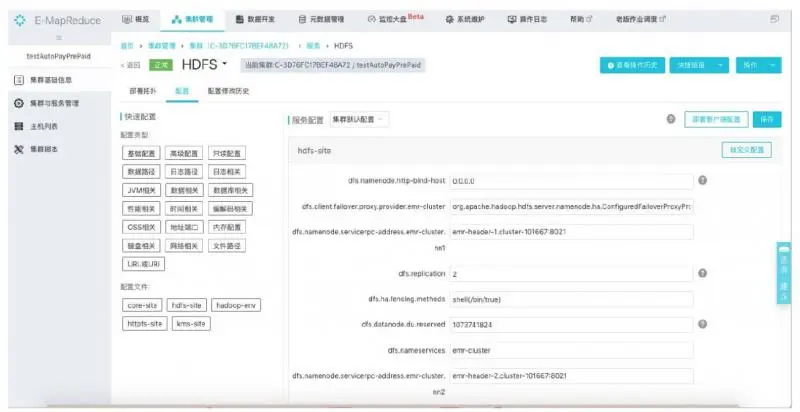800x412 pixels.
Task: Click the dfs.namenode.http-bind-host input field
Action: [x=571, y=181]
